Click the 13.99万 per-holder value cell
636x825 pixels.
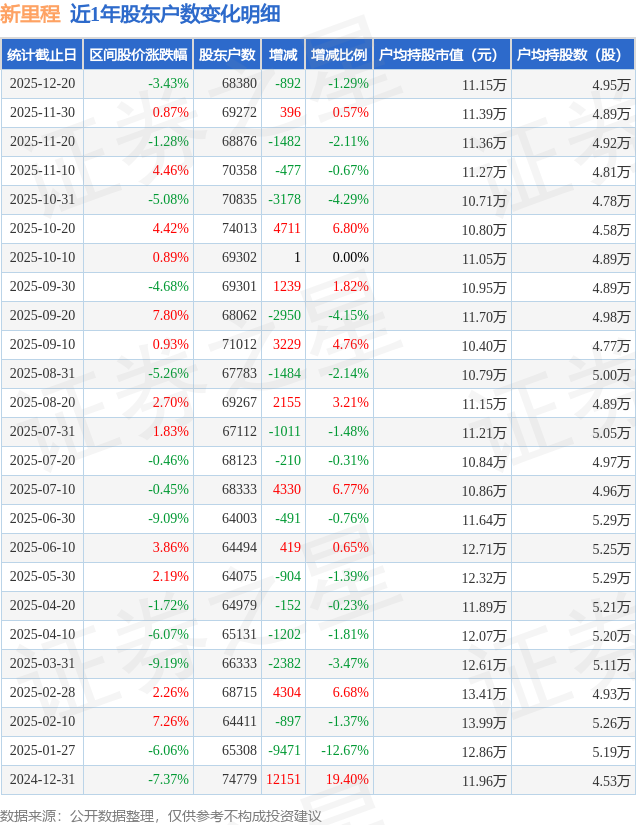click(484, 722)
